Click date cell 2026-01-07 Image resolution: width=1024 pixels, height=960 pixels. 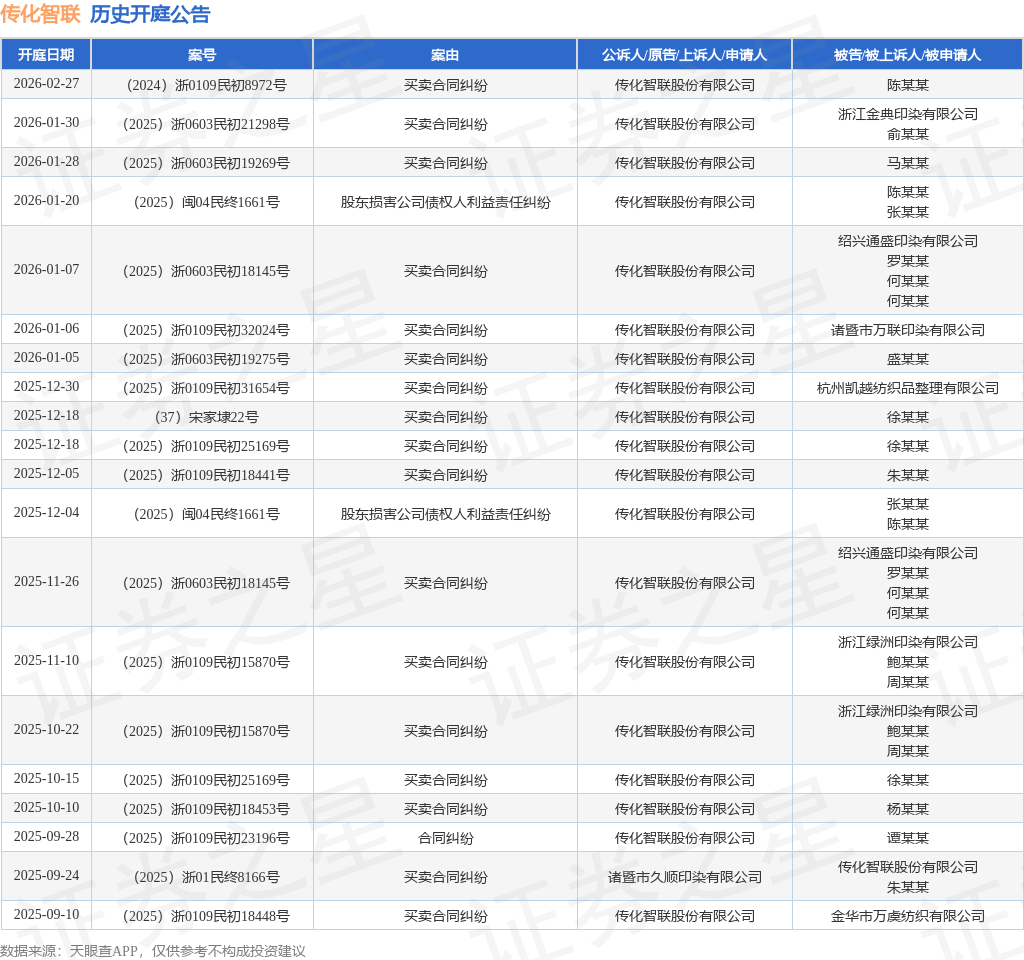[x=46, y=270]
